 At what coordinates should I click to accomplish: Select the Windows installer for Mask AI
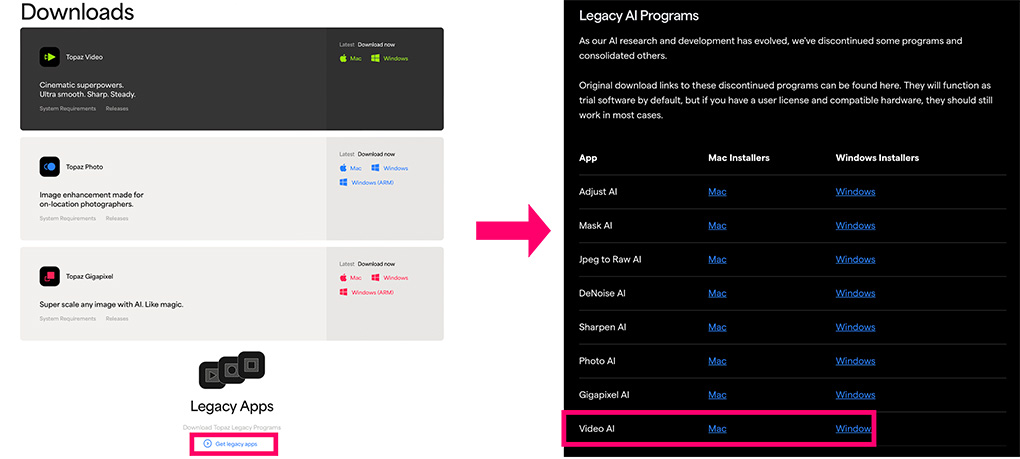tap(855, 226)
